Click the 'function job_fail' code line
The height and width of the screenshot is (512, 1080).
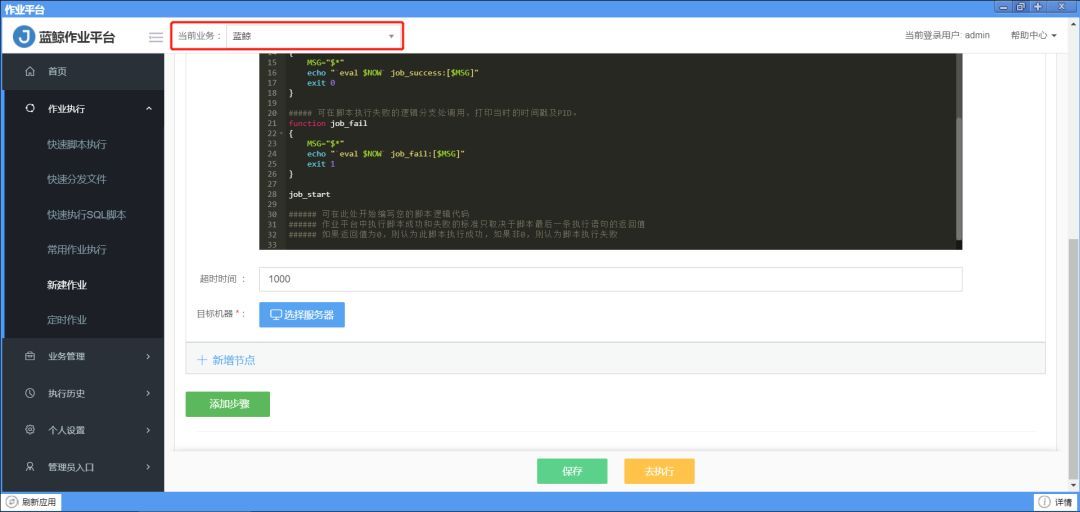pos(328,123)
